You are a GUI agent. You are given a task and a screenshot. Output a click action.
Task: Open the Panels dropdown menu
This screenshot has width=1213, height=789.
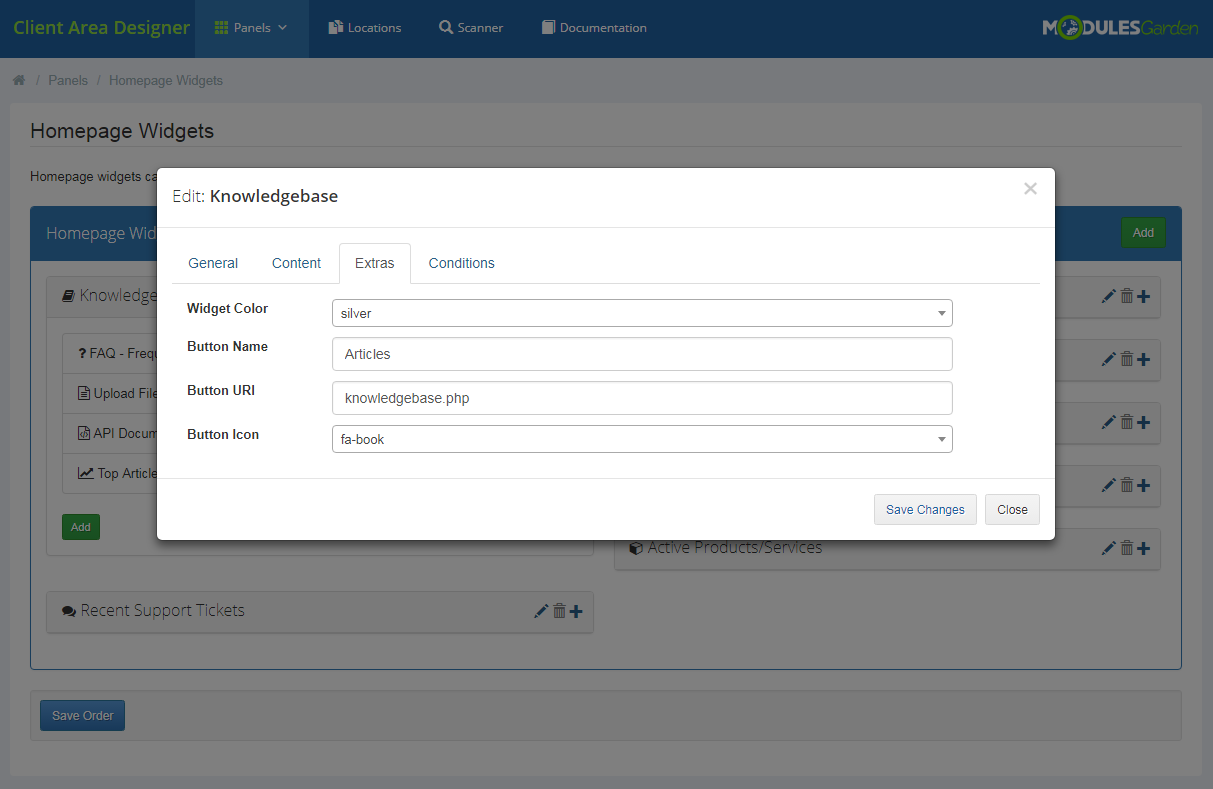(251, 28)
